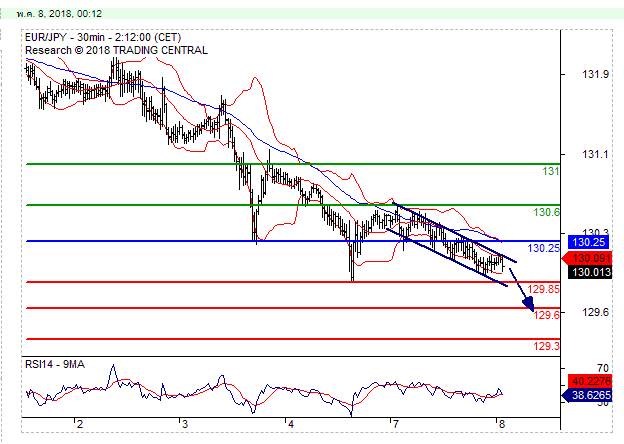
Task: Select the blue 130.25 pivot label
Action: 543,248
